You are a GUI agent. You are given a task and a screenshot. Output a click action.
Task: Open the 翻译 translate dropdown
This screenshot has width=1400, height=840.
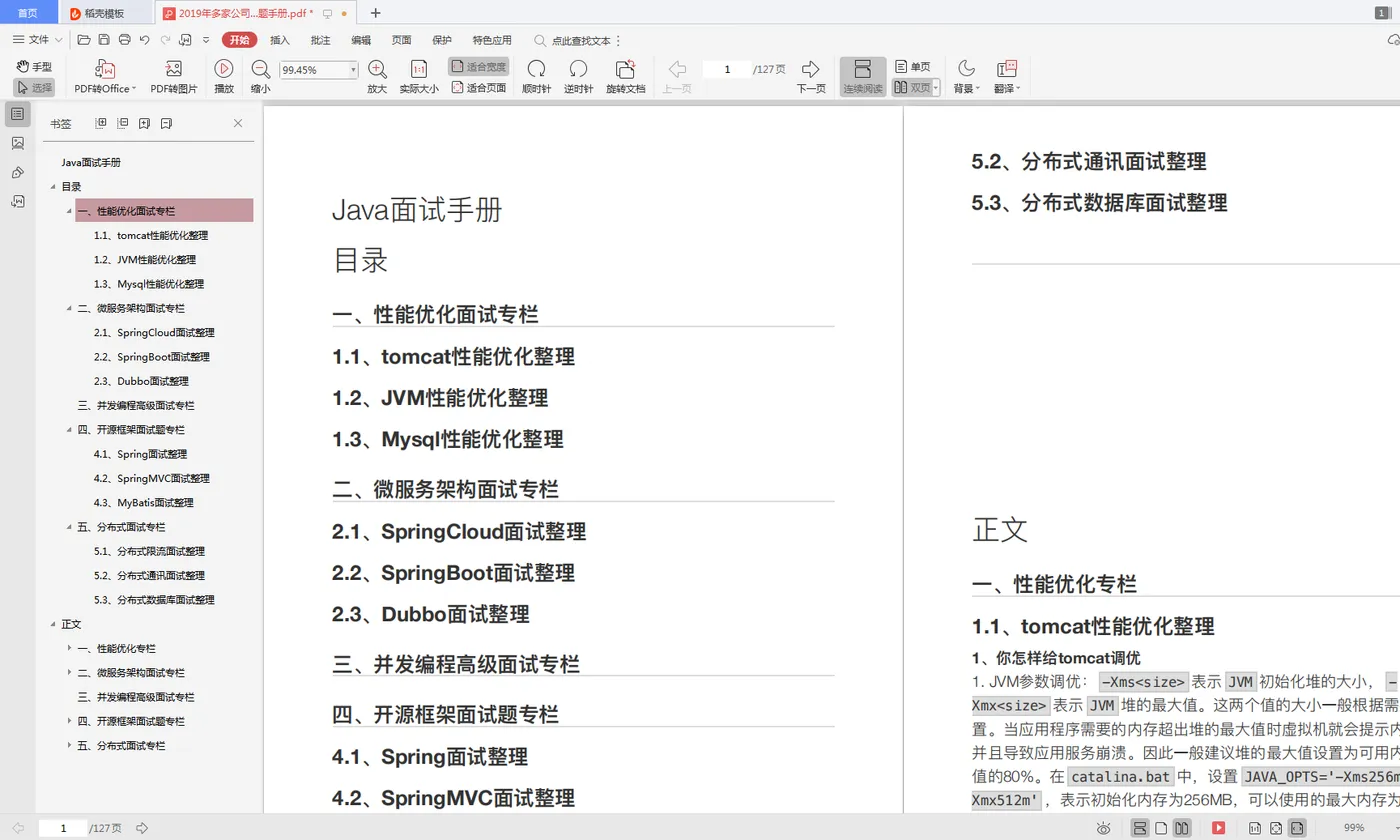pos(1006,77)
